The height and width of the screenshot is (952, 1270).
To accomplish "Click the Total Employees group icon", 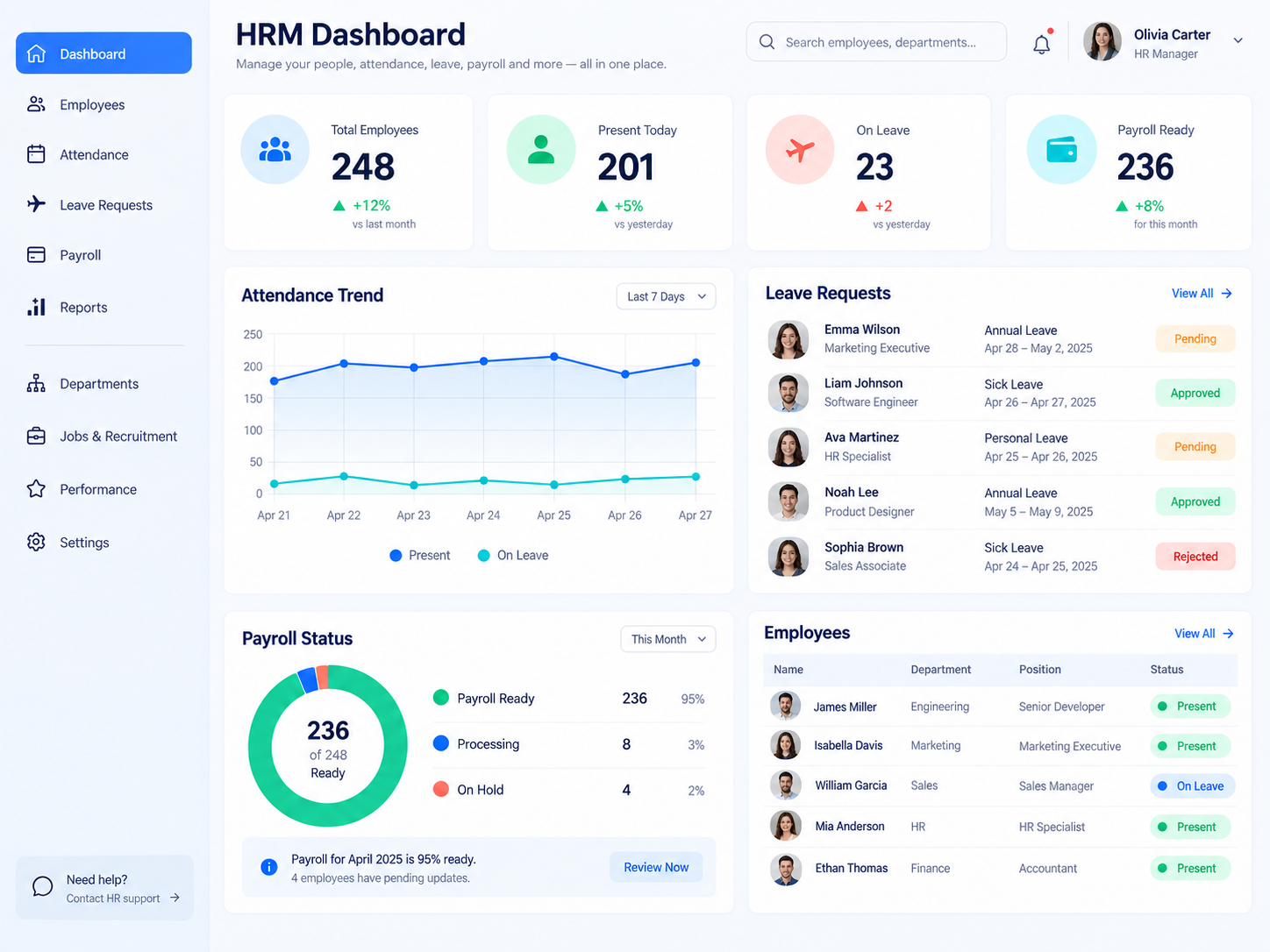I will coord(275,150).
